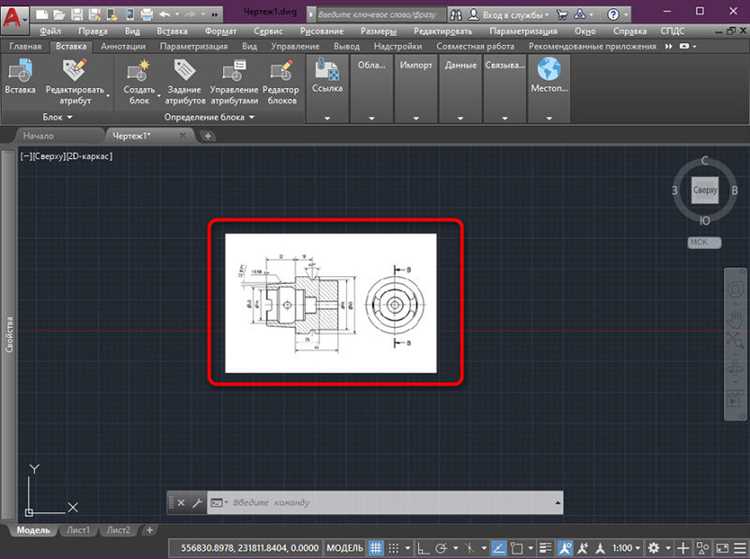This screenshot has height=559, width=750.
Task: Toggle lineweight display button
Action: [545, 548]
